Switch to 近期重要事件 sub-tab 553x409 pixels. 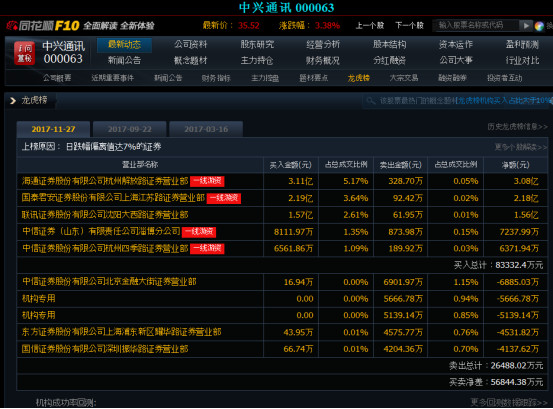pos(113,78)
